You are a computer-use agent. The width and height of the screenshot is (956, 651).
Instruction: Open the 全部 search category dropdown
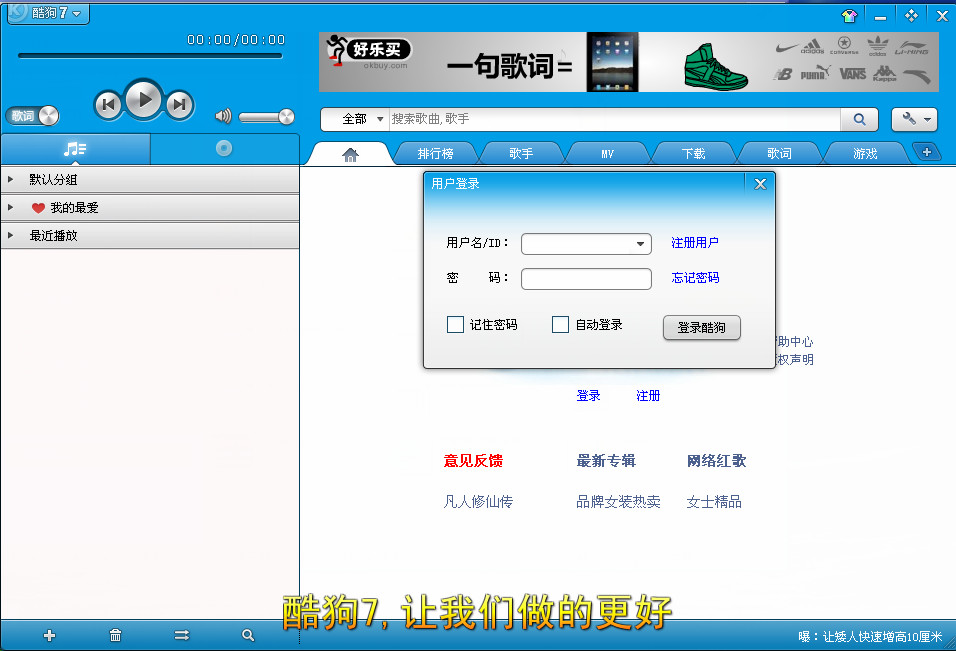(361, 119)
